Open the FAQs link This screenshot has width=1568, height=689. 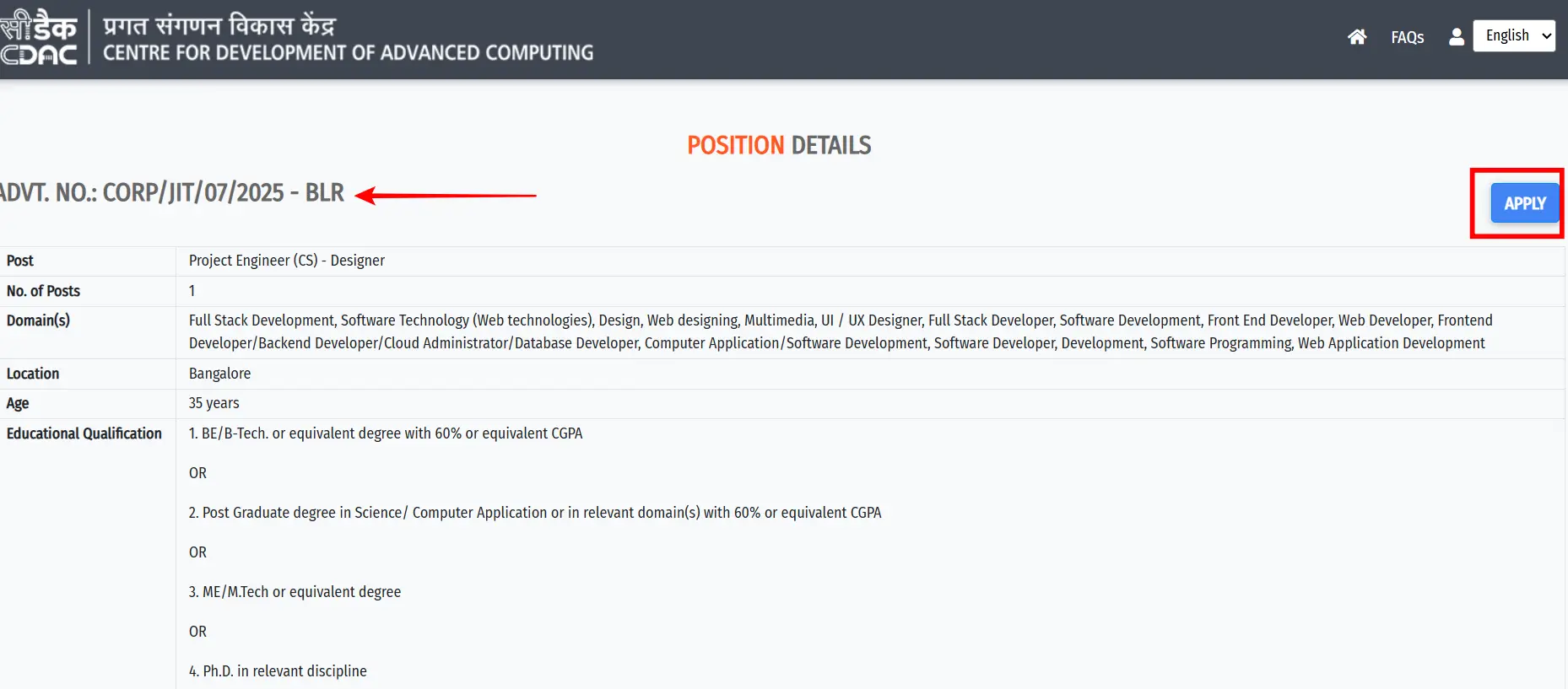click(x=1407, y=38)
